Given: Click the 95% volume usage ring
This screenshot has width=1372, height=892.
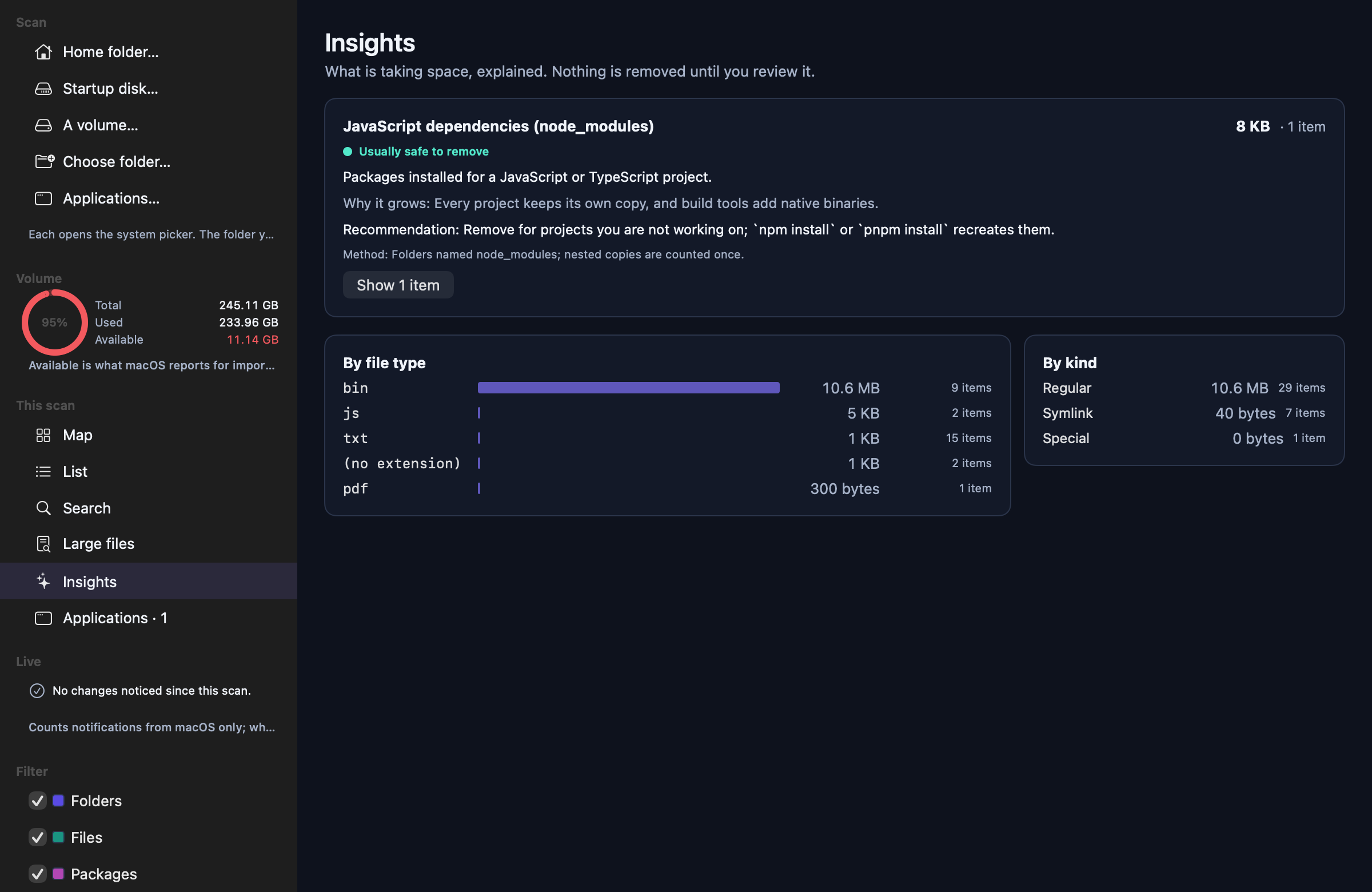Looking at the screenshot, I should point(55,322).
